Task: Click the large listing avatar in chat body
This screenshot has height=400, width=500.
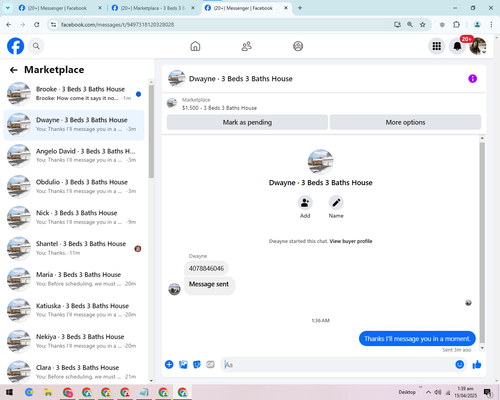Action: (320, 162)
